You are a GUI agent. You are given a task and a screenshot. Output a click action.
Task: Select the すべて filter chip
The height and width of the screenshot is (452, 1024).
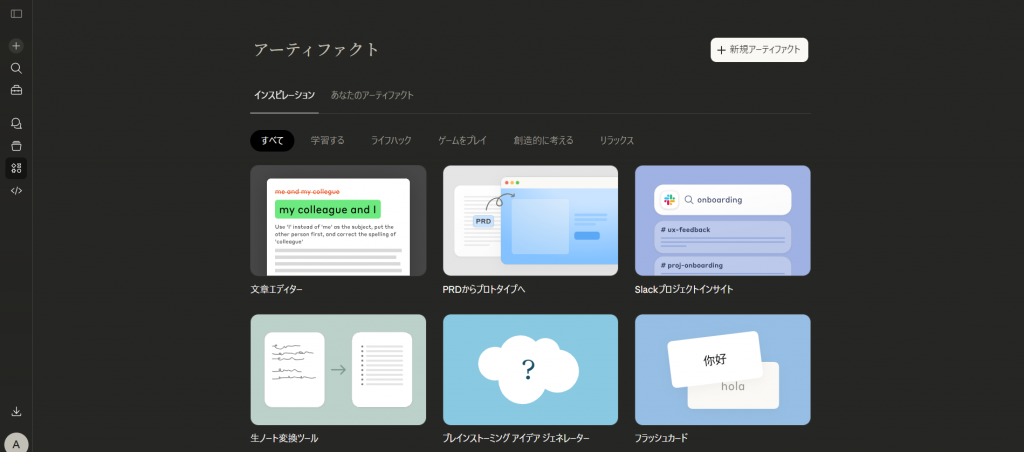pos(272,141)
